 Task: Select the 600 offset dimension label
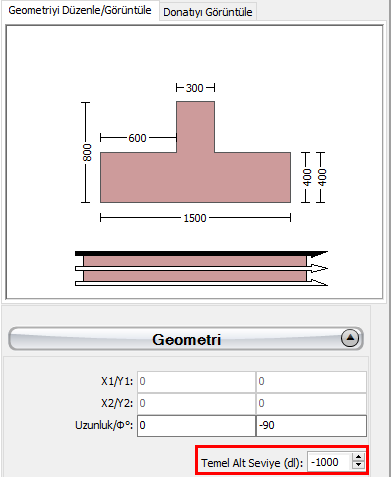point(137,138)
